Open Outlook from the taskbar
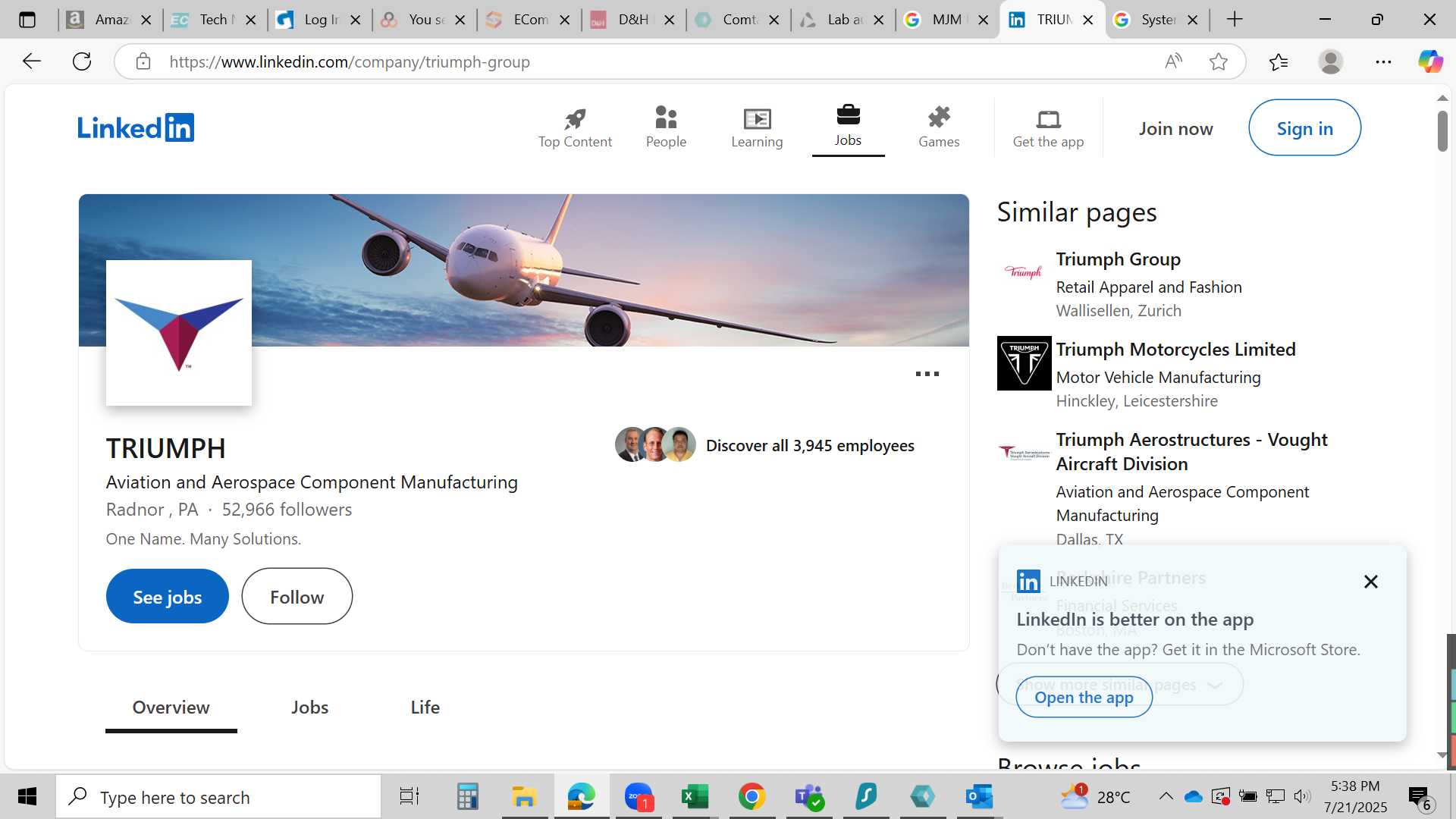This screenshot has width=1456, height=819. pos(978,797)
